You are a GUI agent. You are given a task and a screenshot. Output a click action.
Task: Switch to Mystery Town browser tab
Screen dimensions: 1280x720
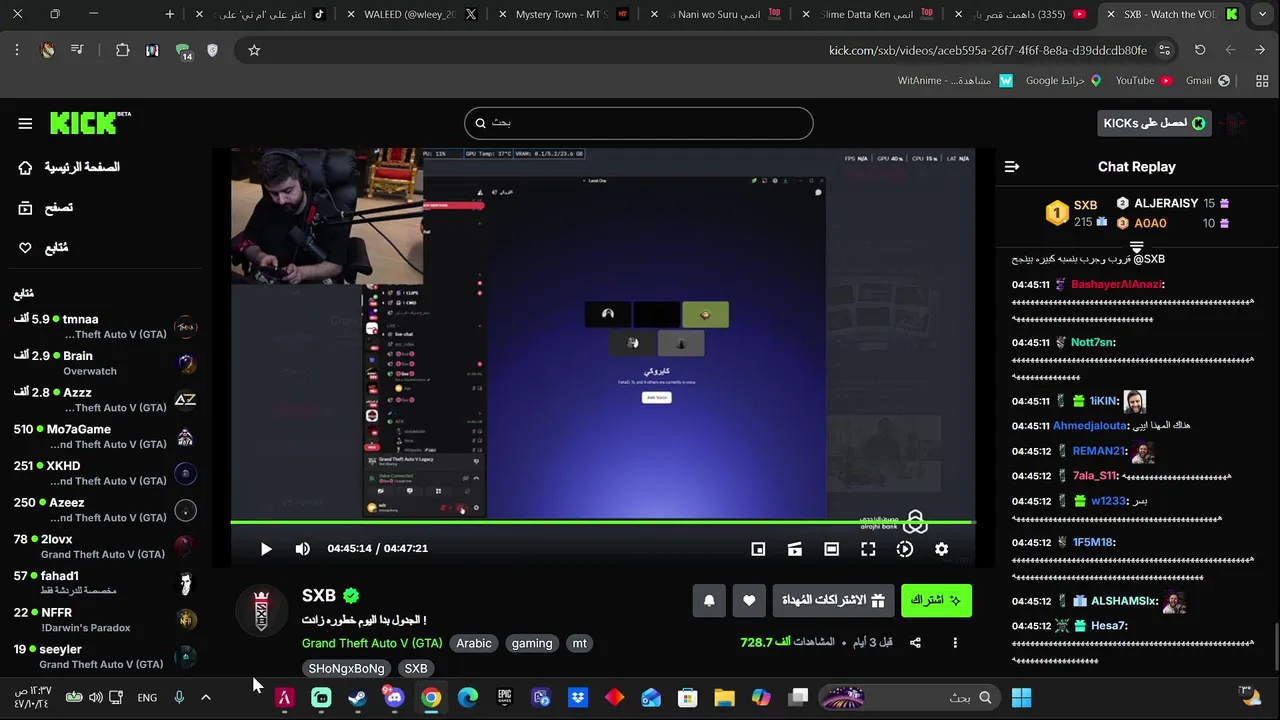click(x=562, y=14)
